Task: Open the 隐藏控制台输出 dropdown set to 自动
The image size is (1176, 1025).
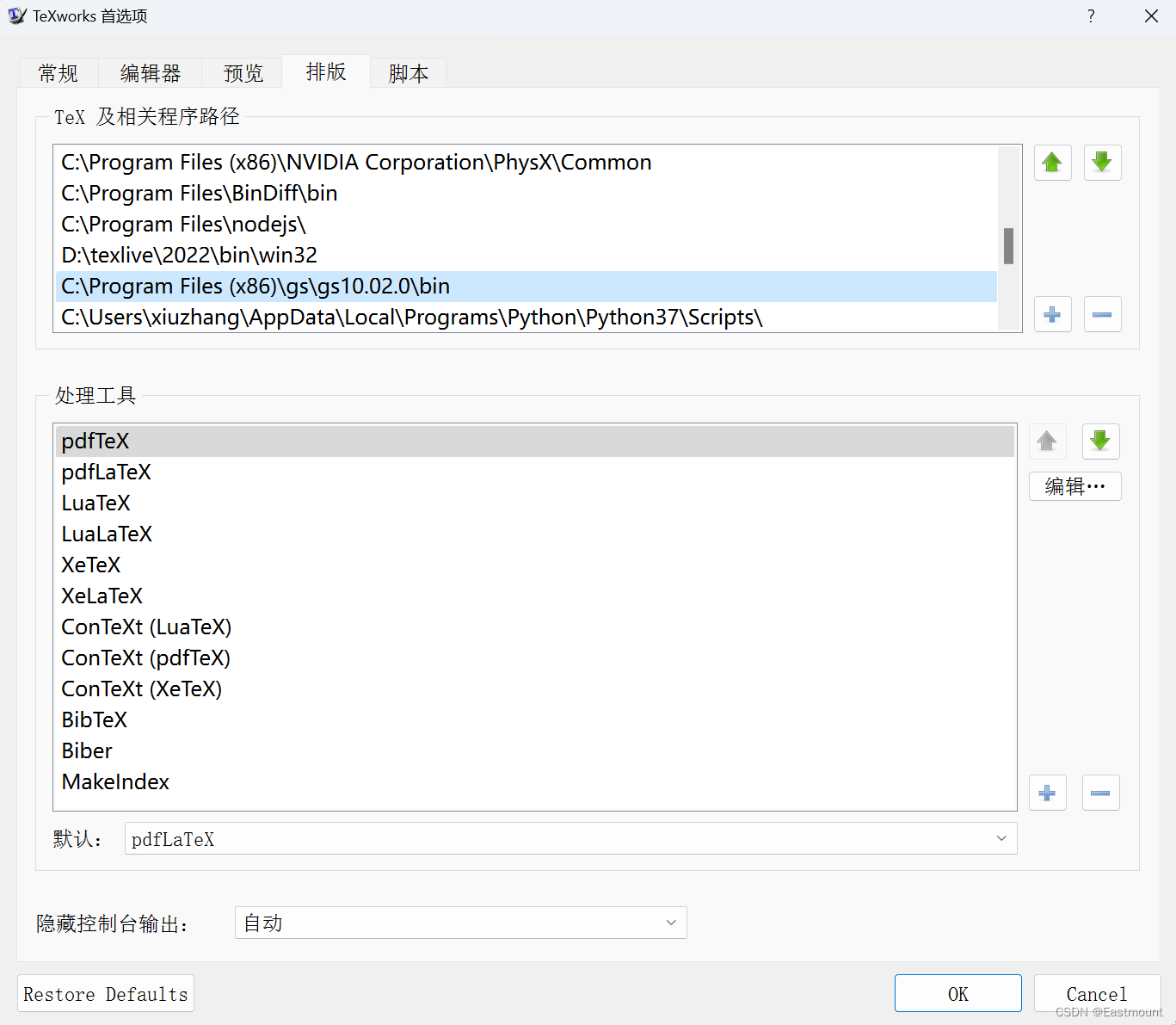Action: [461, 923]
